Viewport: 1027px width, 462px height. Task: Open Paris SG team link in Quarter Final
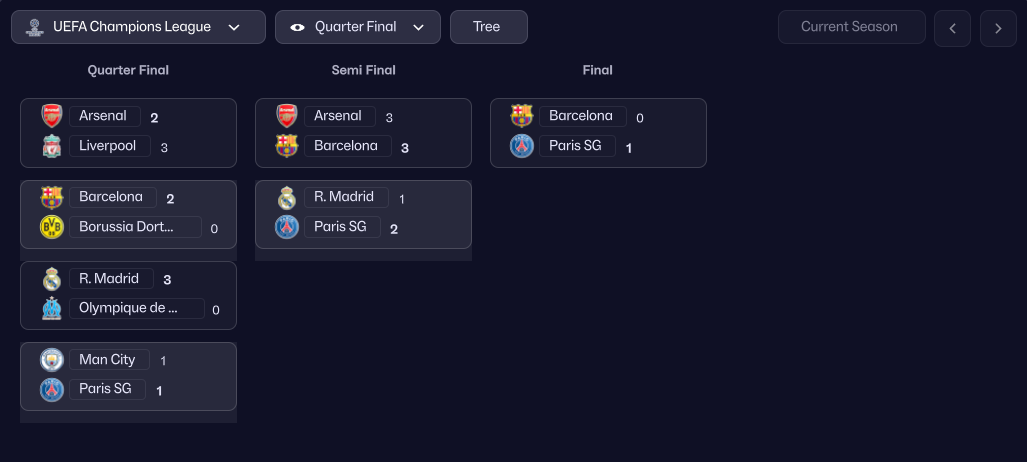[x=106, y=389]
